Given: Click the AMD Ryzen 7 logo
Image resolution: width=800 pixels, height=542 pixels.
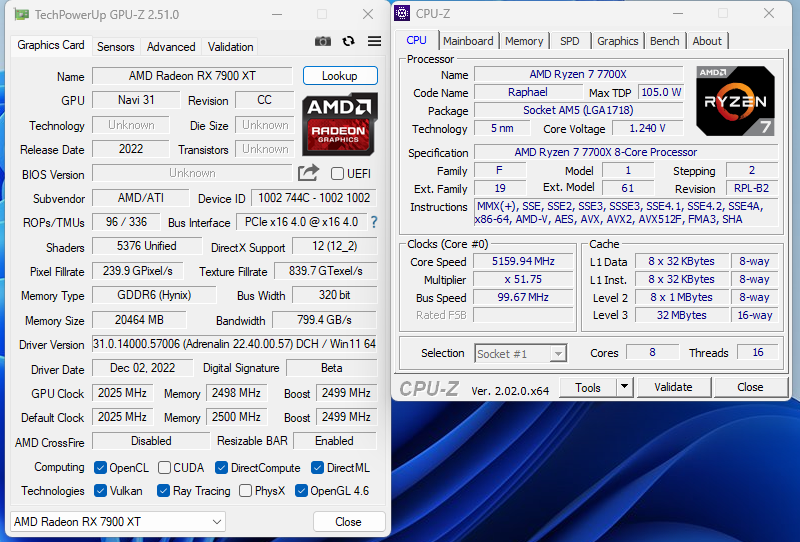Looking at the screenshot, I should click(x=735, y=101).
